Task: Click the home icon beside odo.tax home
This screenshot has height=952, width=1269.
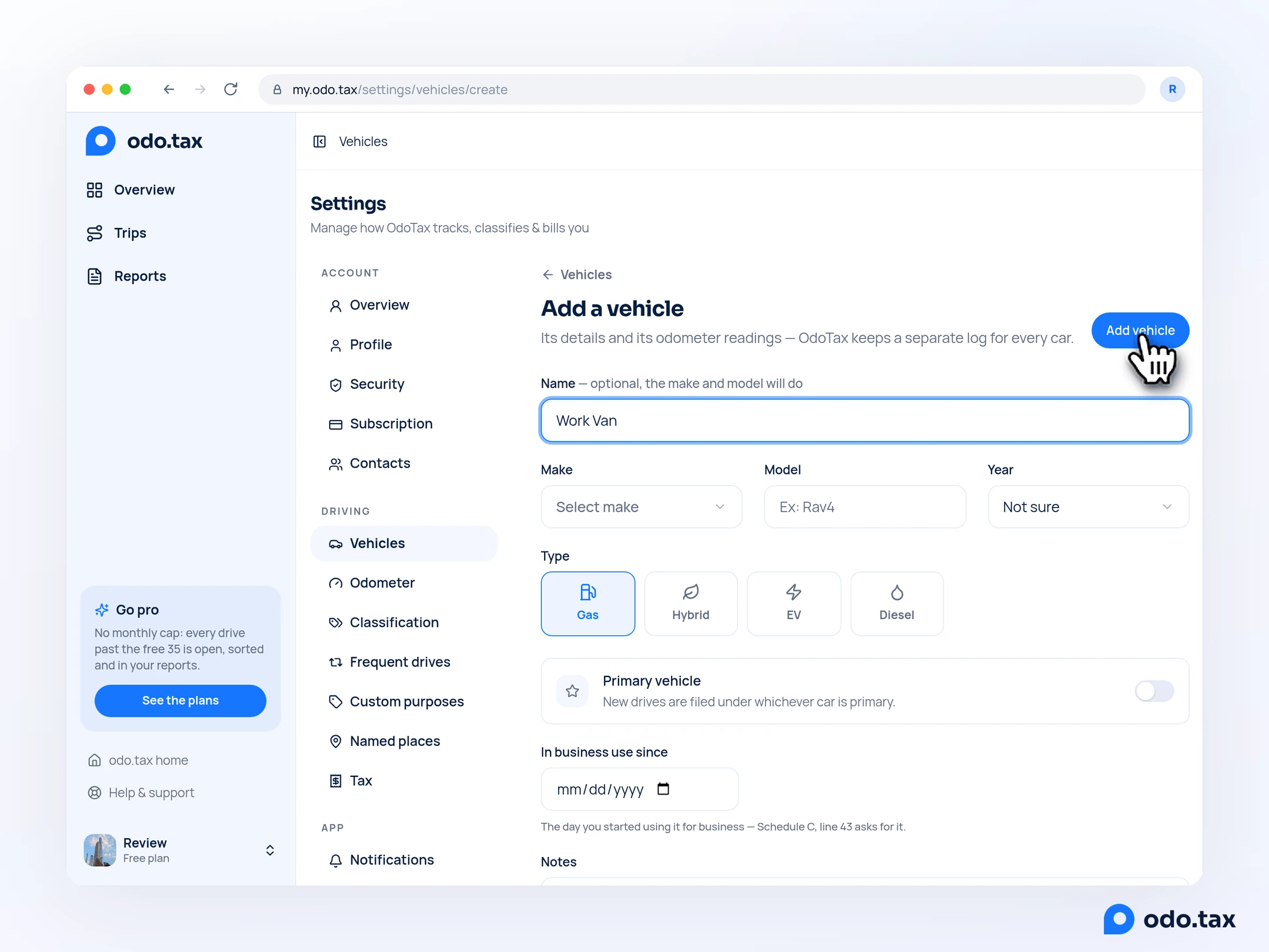Action: 95,761
